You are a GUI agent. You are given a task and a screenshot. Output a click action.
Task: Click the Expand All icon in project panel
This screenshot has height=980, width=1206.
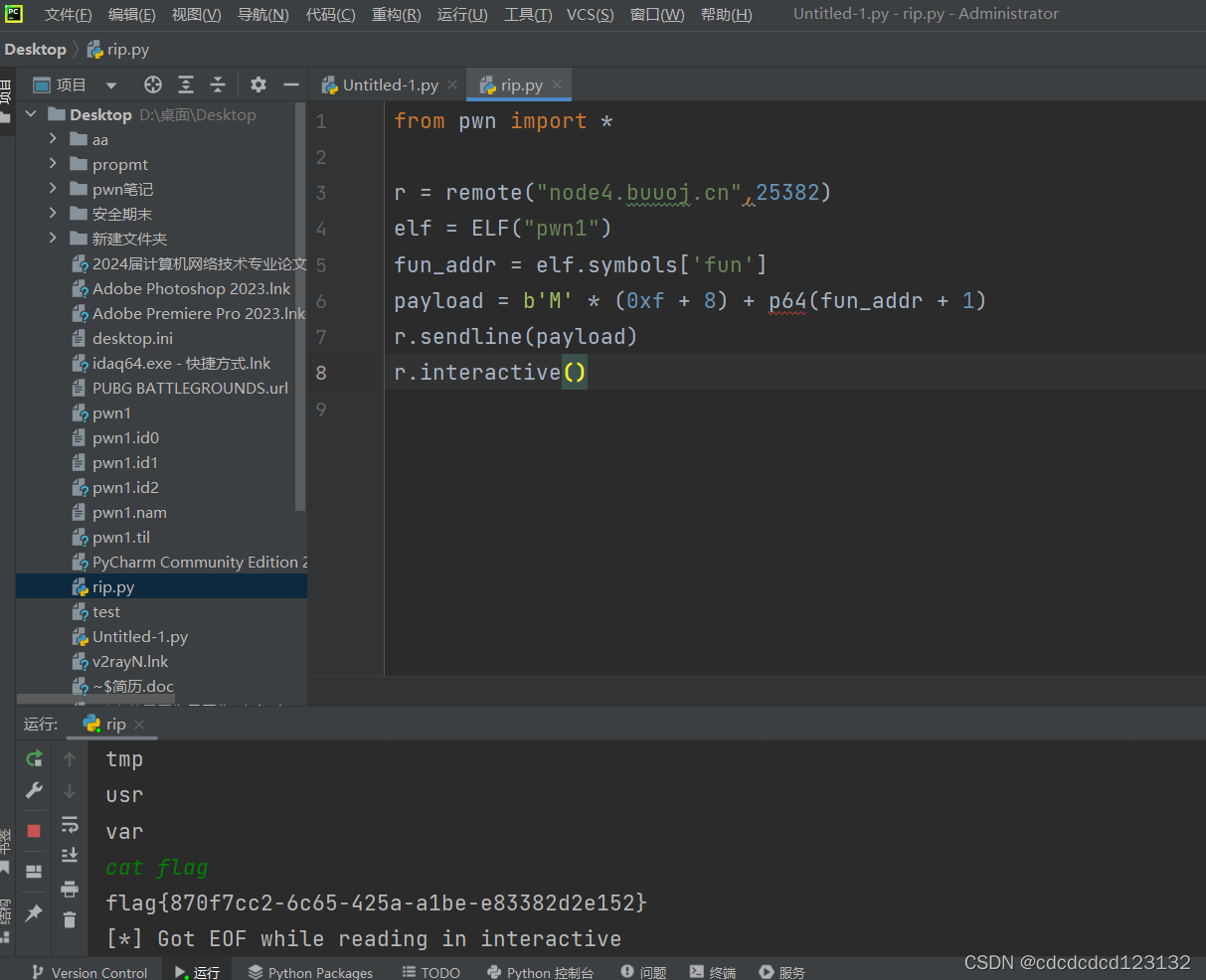coord(186,84)
